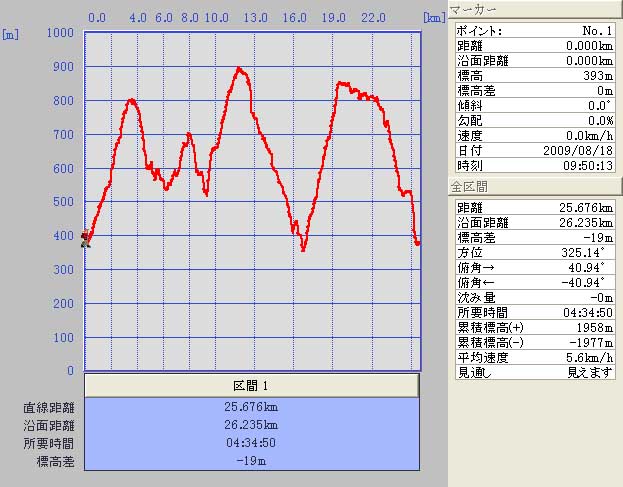Image resolution: width=623 pixels, height=487 pixels.
Task: Click the hiker marker icon at profile start
Action: click(85, 238)
